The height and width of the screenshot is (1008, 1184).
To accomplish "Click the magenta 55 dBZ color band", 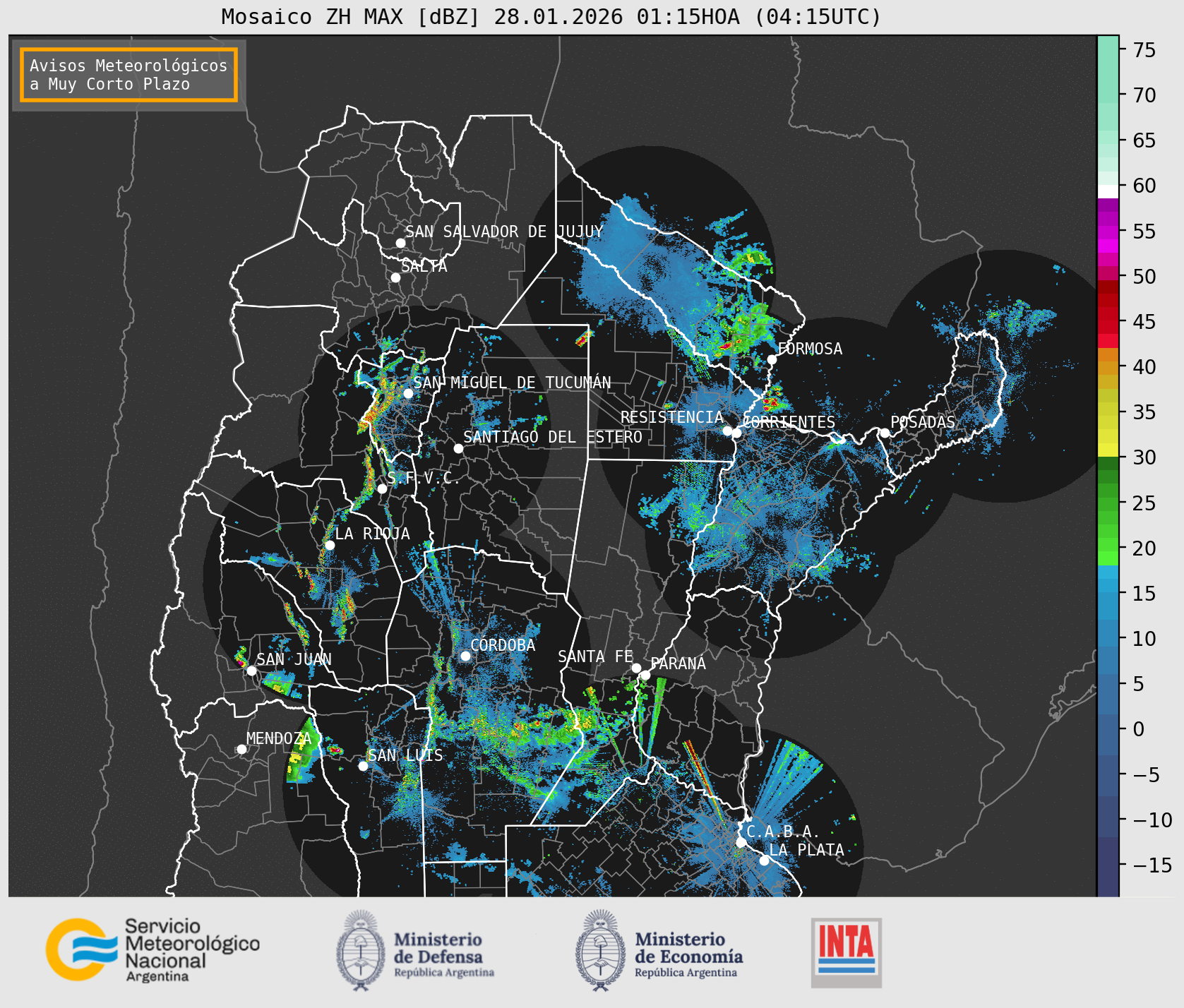I will (1108, 232).
